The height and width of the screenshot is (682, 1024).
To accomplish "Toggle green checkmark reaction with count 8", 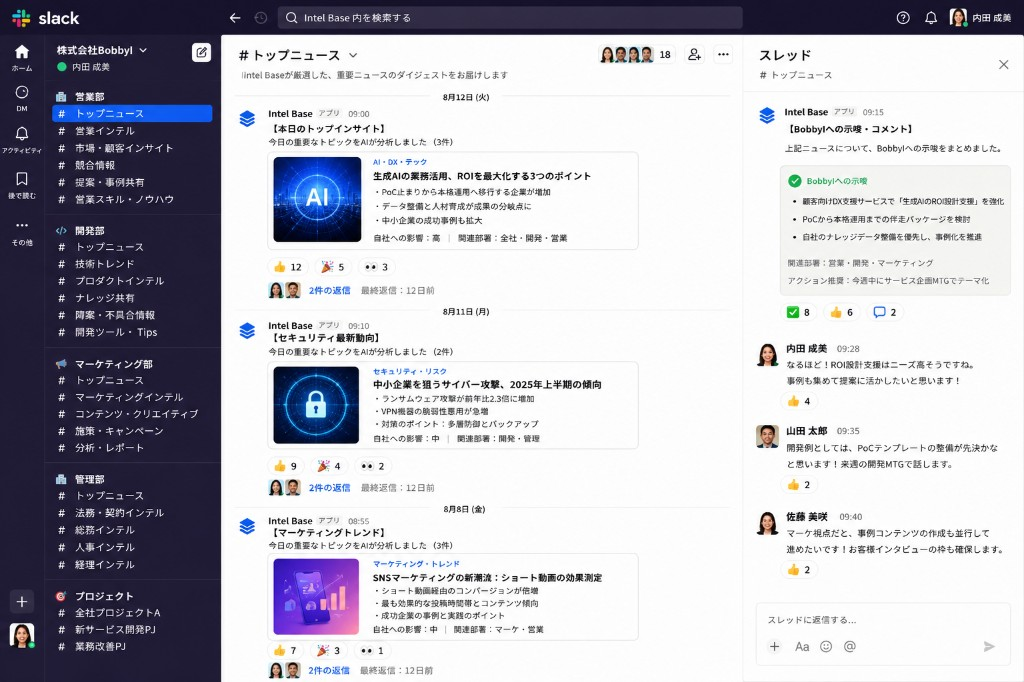I will point(798,312).
